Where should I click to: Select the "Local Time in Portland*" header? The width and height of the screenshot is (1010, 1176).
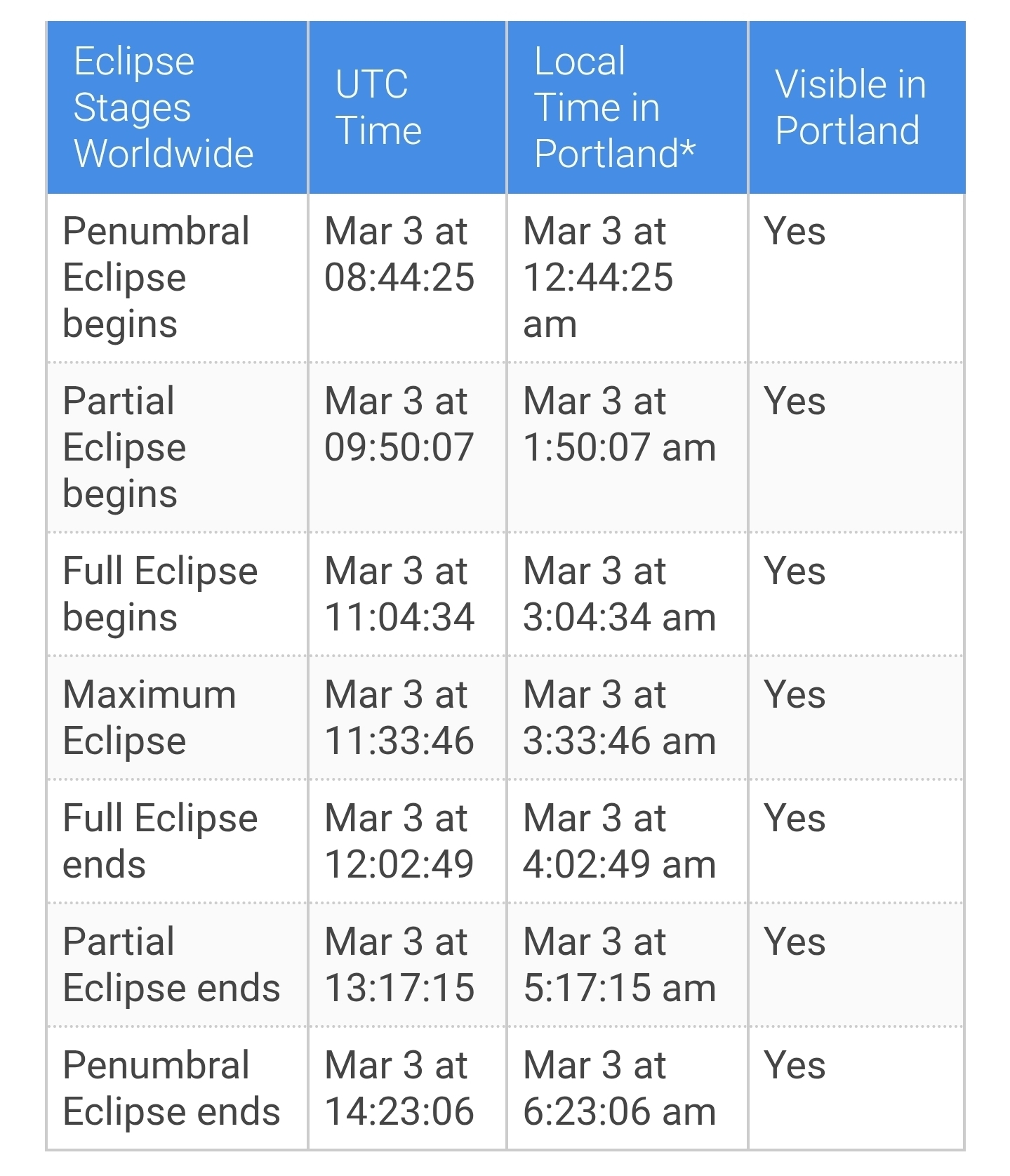[x=614, y=107]
